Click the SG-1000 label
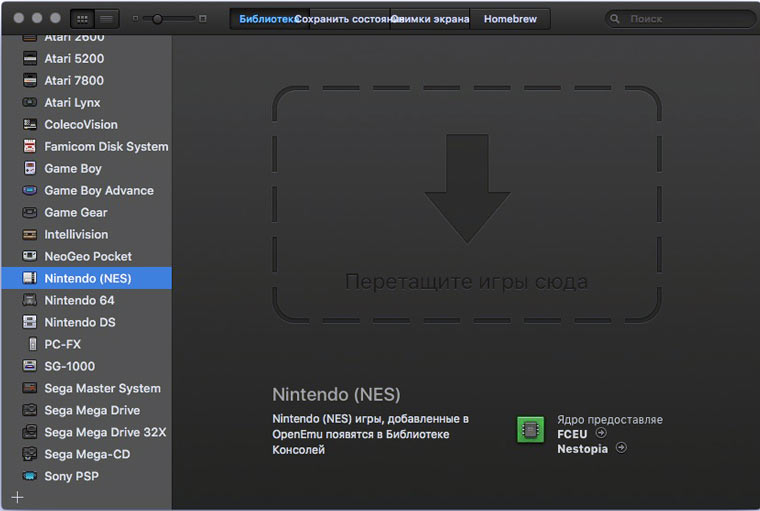This screenshot has height=511, width=760. [70, 366]
